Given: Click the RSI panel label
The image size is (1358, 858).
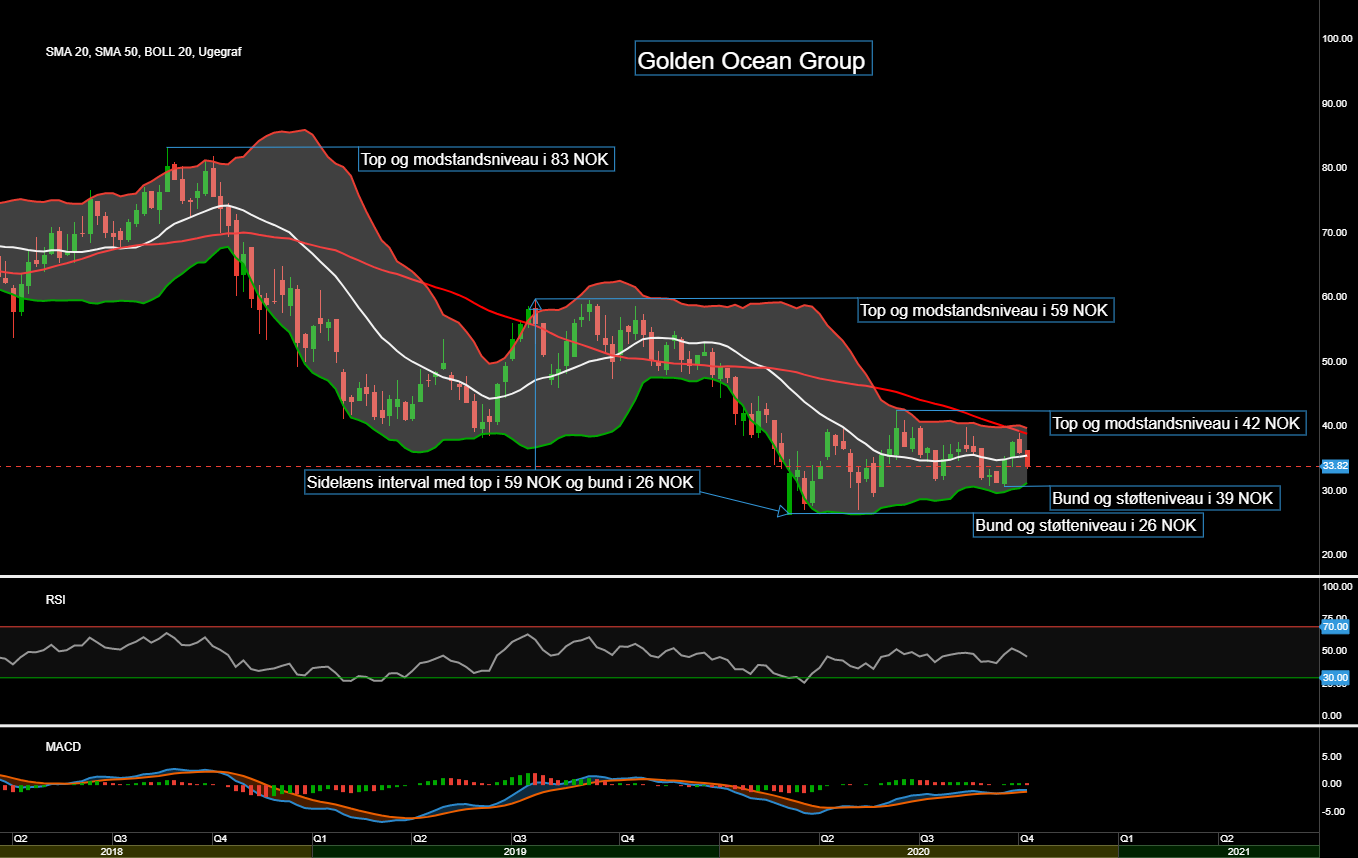Looking at the screenshot, I should pyautogui.click(x=55, y=601).
